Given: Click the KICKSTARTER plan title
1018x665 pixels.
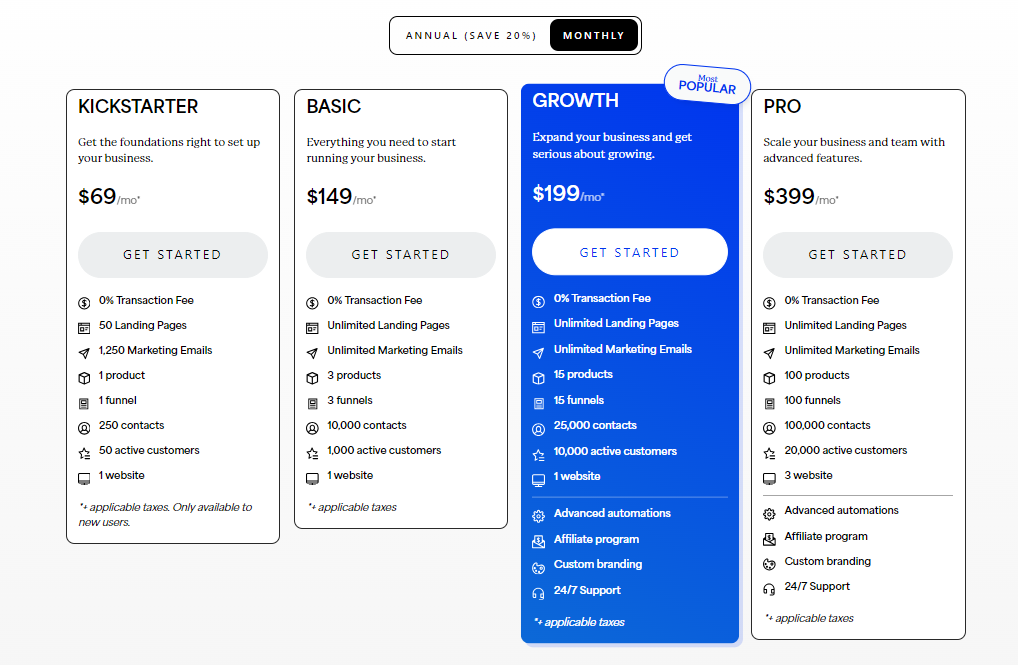Looking at the screenshot, I should pyautogui.click(x=138, y=107).
